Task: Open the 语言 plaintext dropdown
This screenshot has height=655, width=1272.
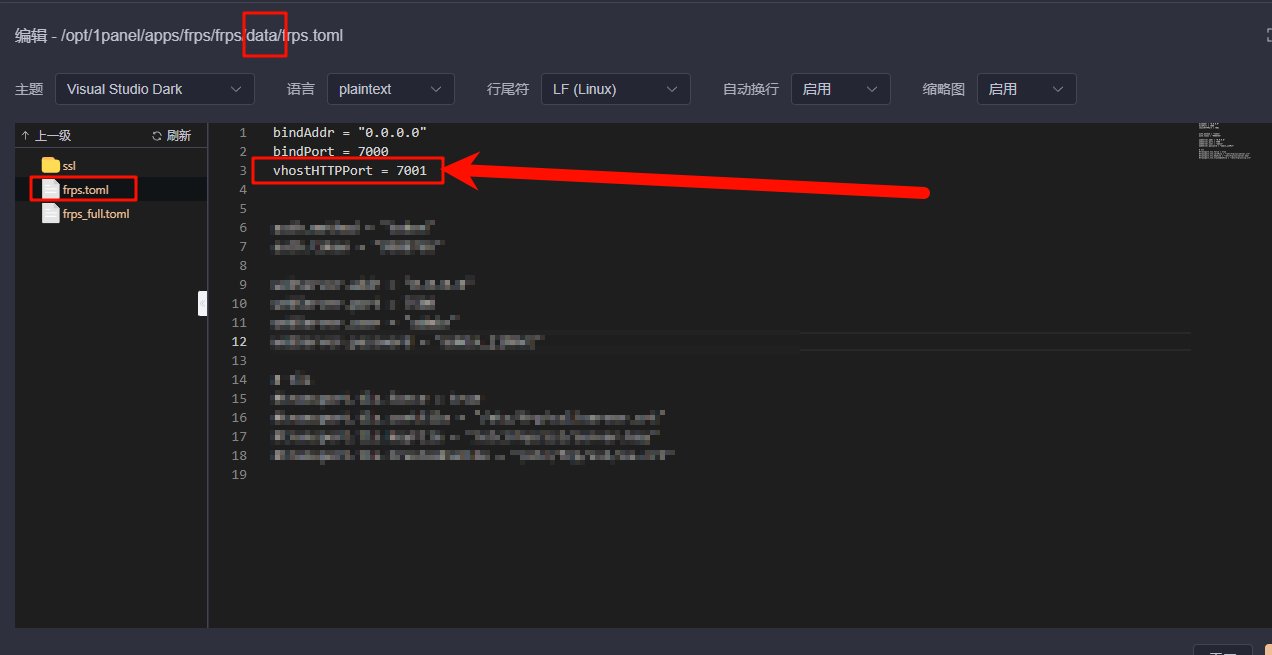Action: [390, 89]
